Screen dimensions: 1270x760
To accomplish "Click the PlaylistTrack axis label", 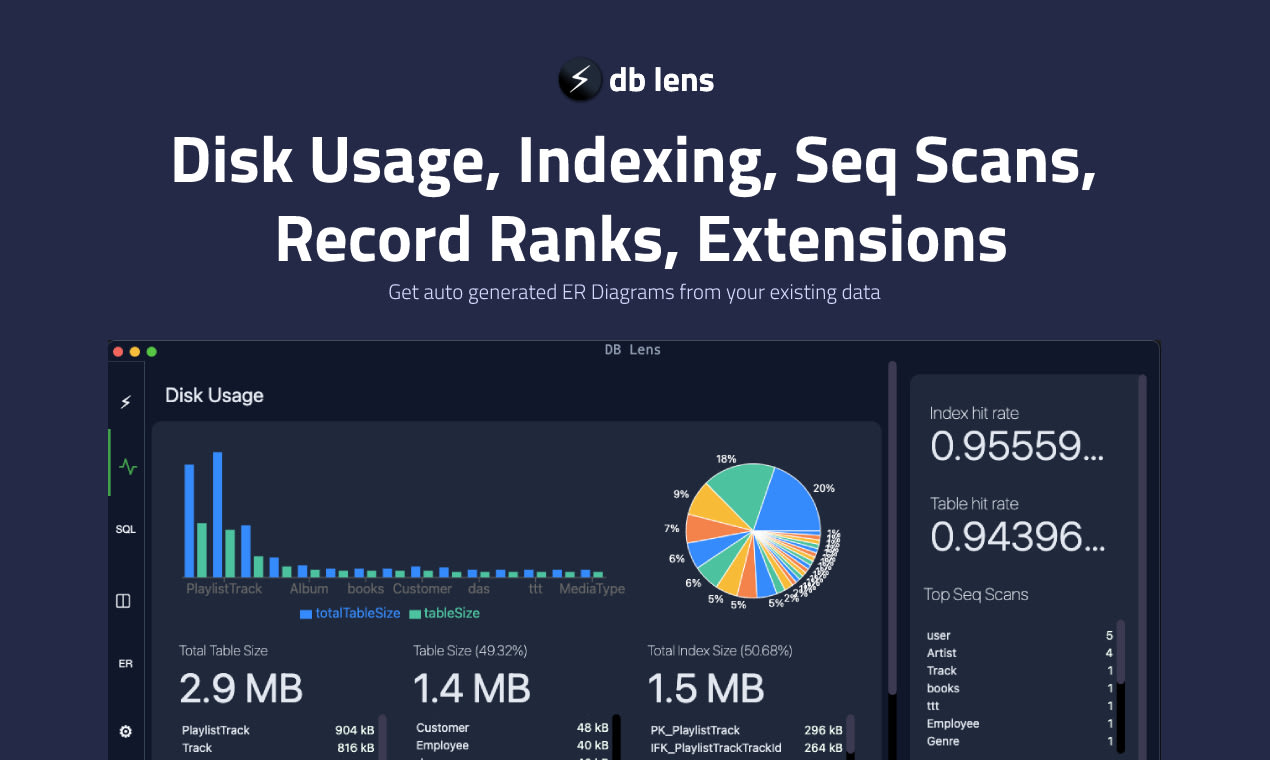I will point(224,589).
